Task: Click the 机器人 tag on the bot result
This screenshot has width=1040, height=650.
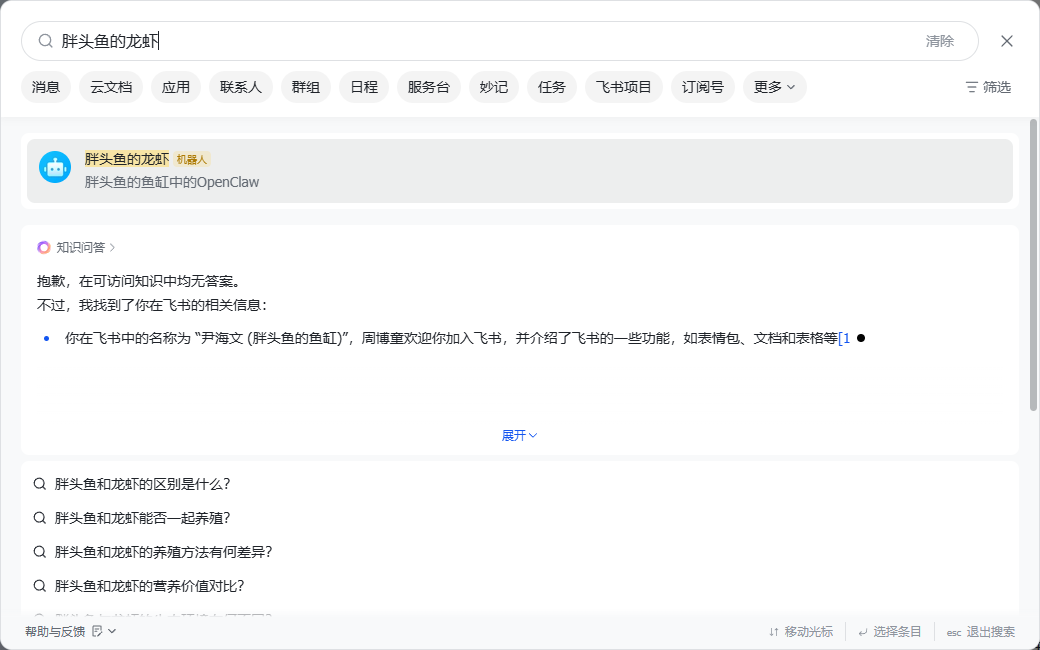Action: 192,159
